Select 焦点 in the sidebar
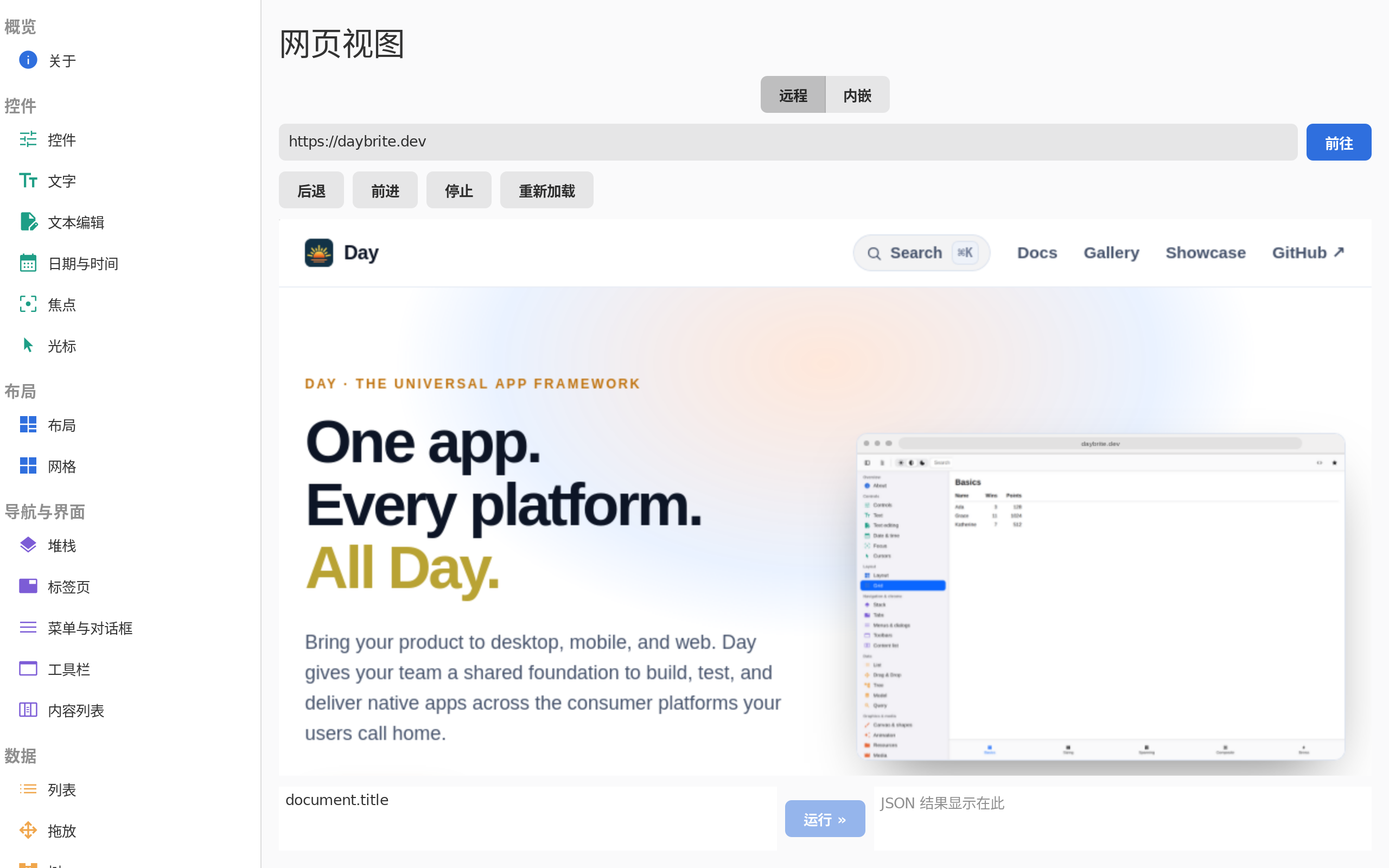The image size is (1389, 868). [x=130, y=305]
